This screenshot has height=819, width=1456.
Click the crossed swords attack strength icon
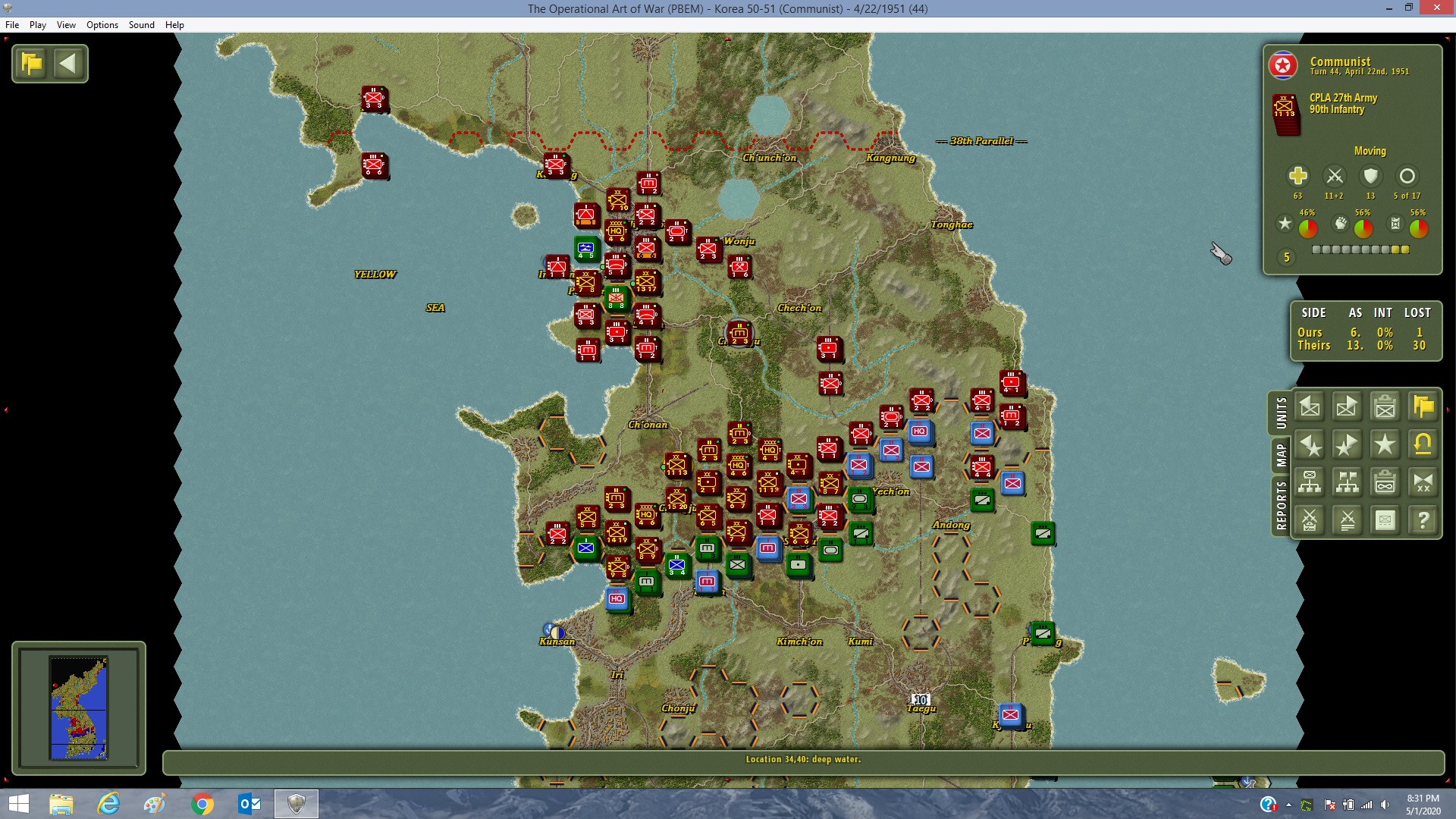(x=1334, y=176)
